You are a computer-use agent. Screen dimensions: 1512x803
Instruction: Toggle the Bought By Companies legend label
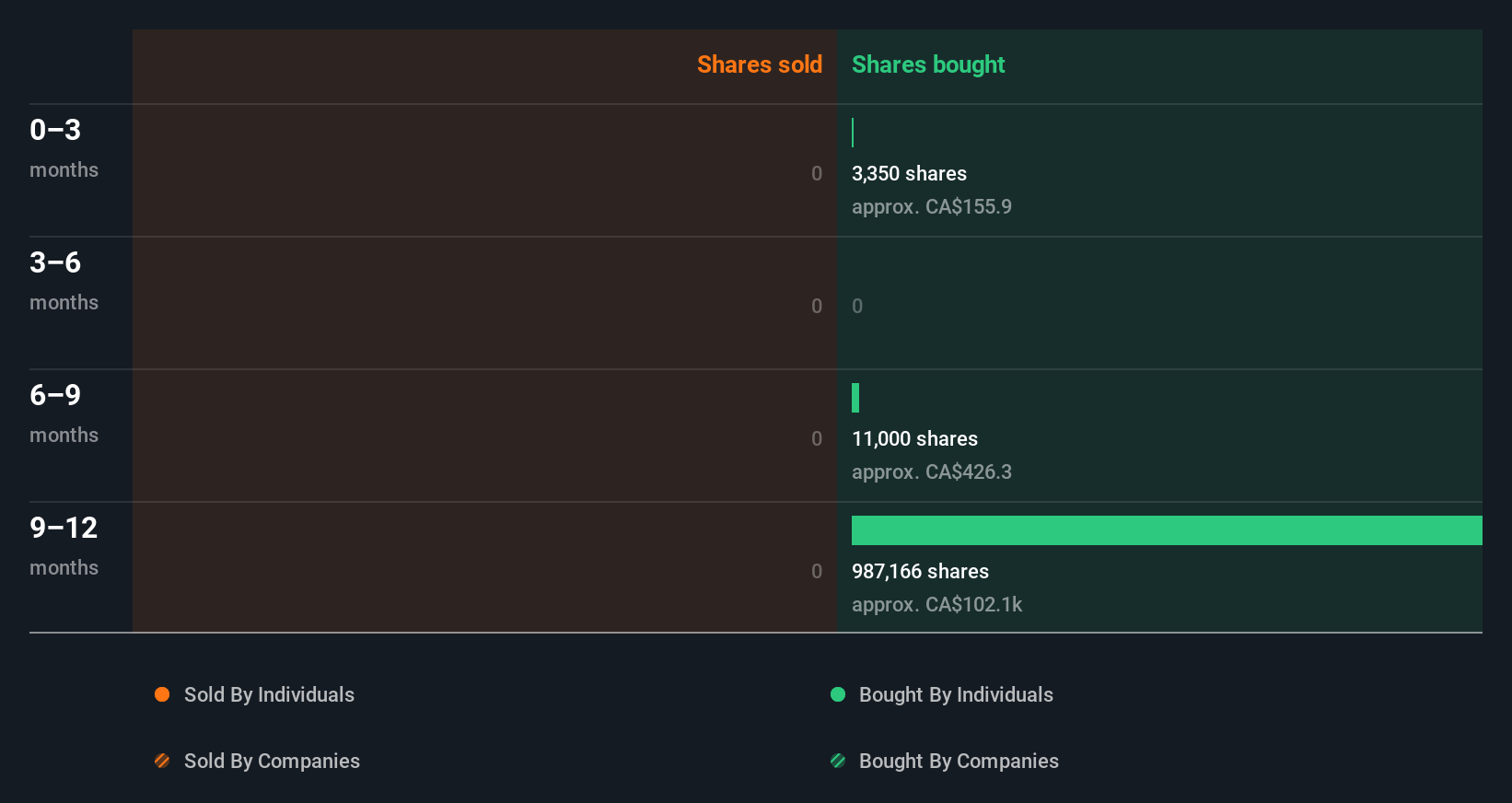pos(959,761)
